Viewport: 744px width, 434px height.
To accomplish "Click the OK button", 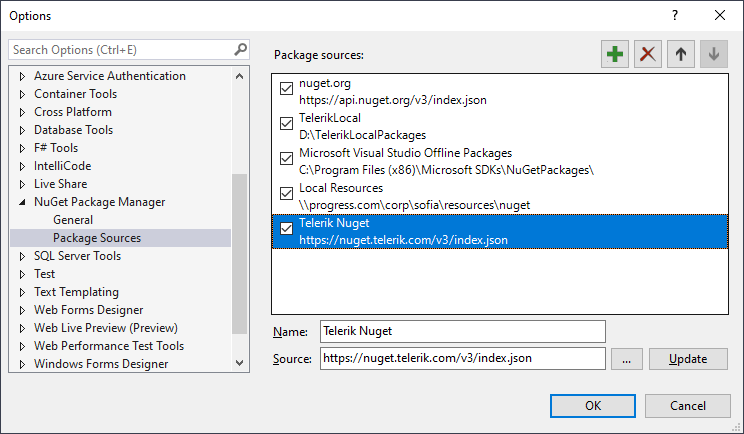I will (x=593, y=406).
